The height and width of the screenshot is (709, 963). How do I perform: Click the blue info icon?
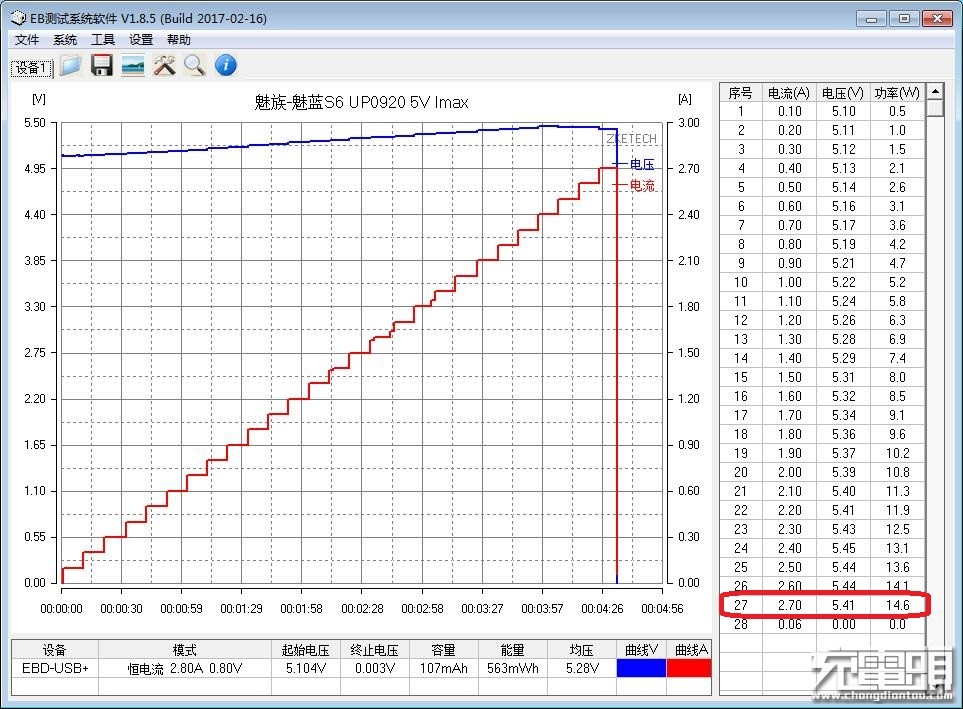(x=226, y=66)
